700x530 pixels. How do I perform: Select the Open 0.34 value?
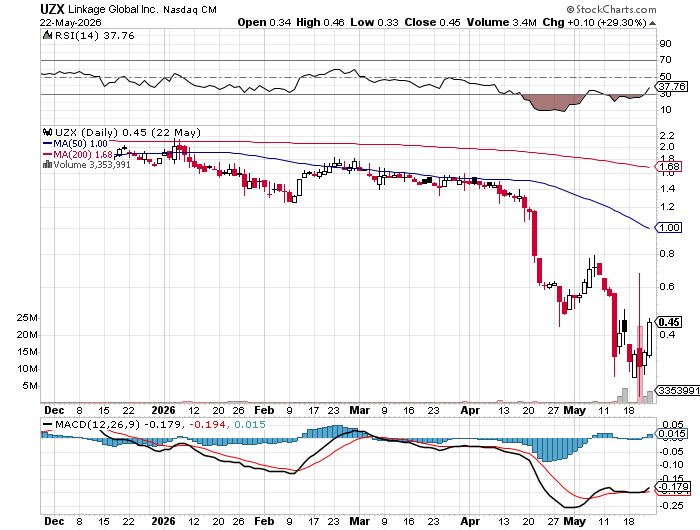point(264,22)
